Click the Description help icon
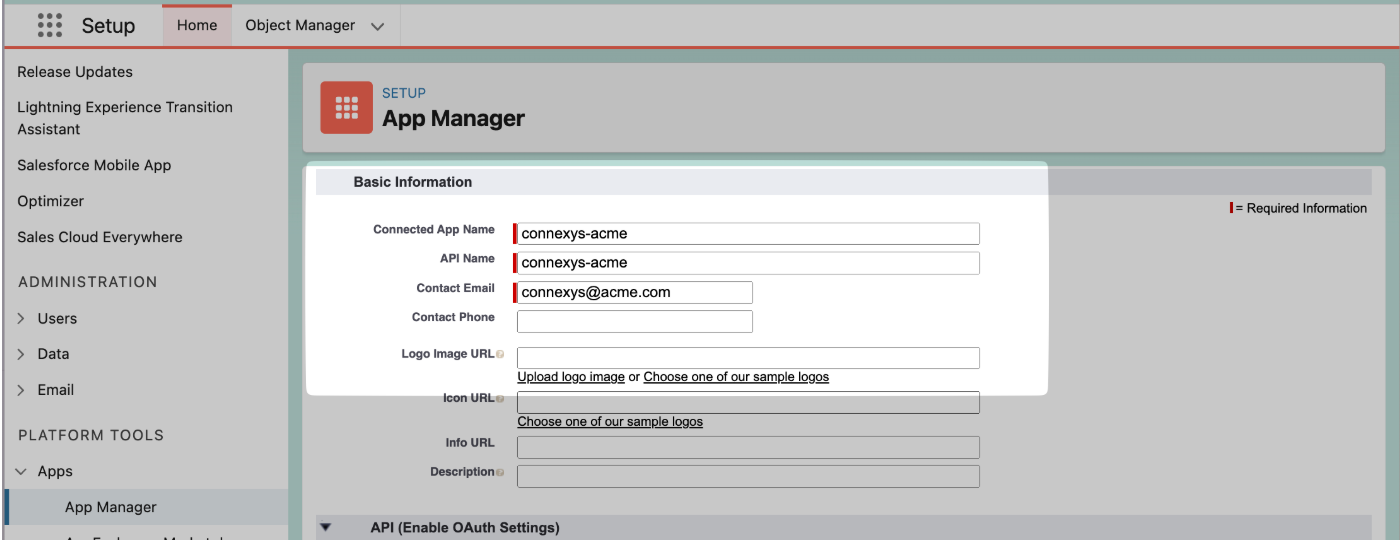 [500, 473]
